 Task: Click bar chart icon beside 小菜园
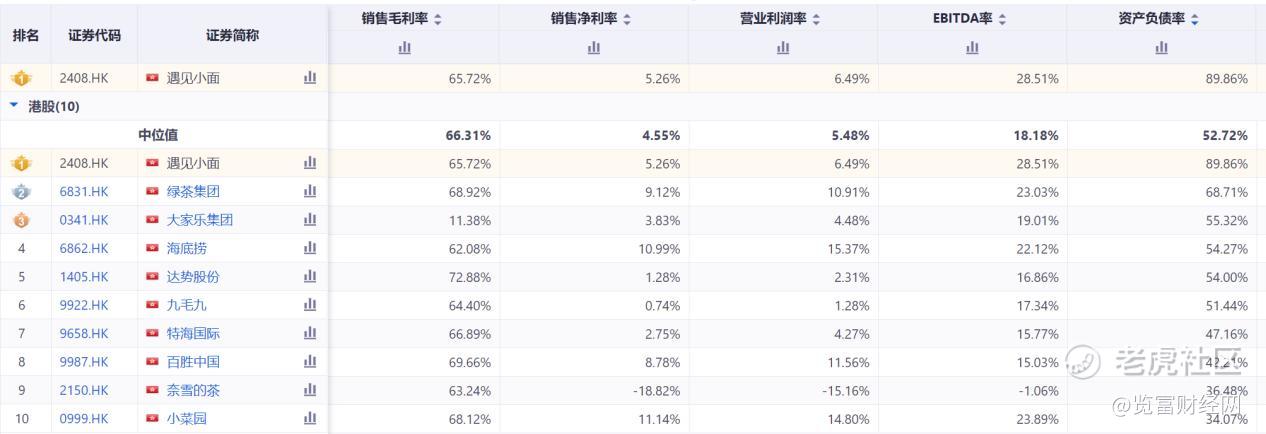coord(310,418)
